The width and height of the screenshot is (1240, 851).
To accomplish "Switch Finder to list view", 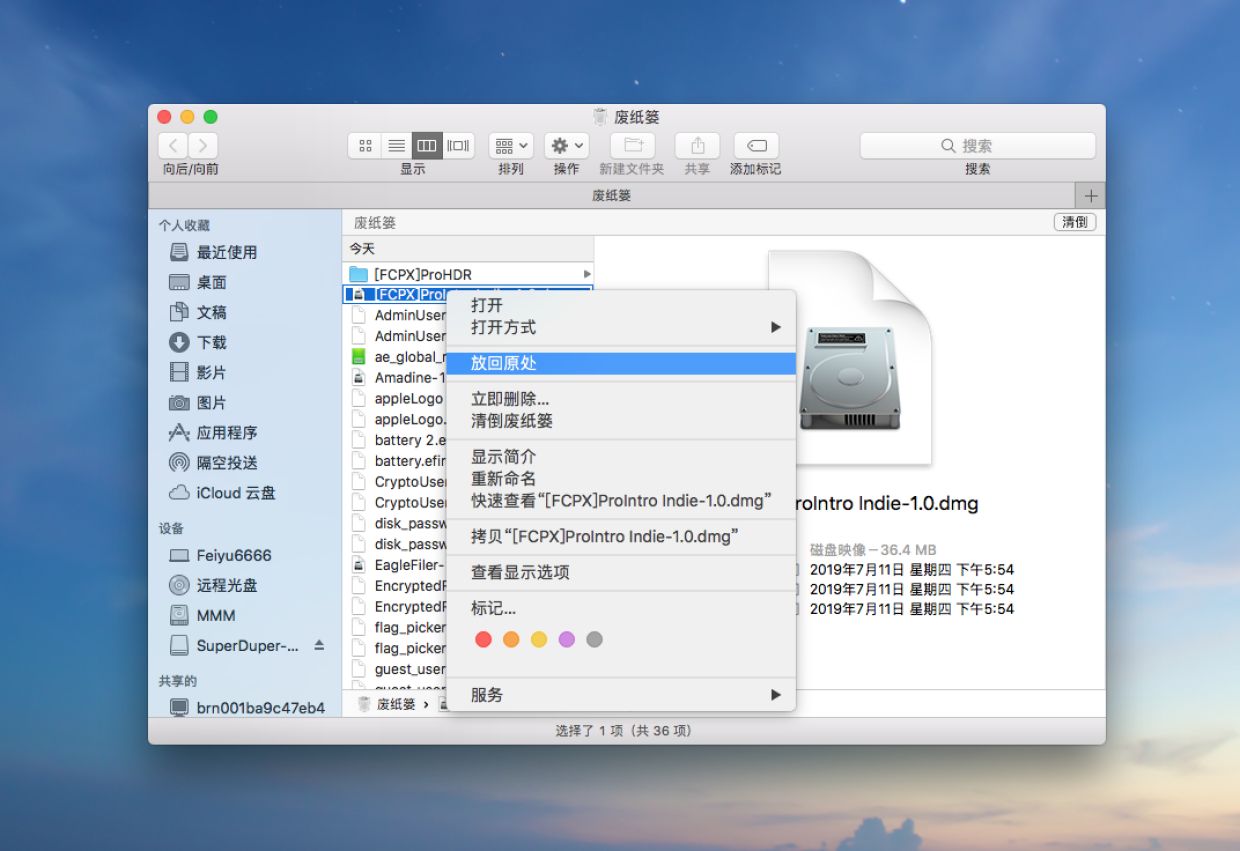I will (x=396, y=146).
